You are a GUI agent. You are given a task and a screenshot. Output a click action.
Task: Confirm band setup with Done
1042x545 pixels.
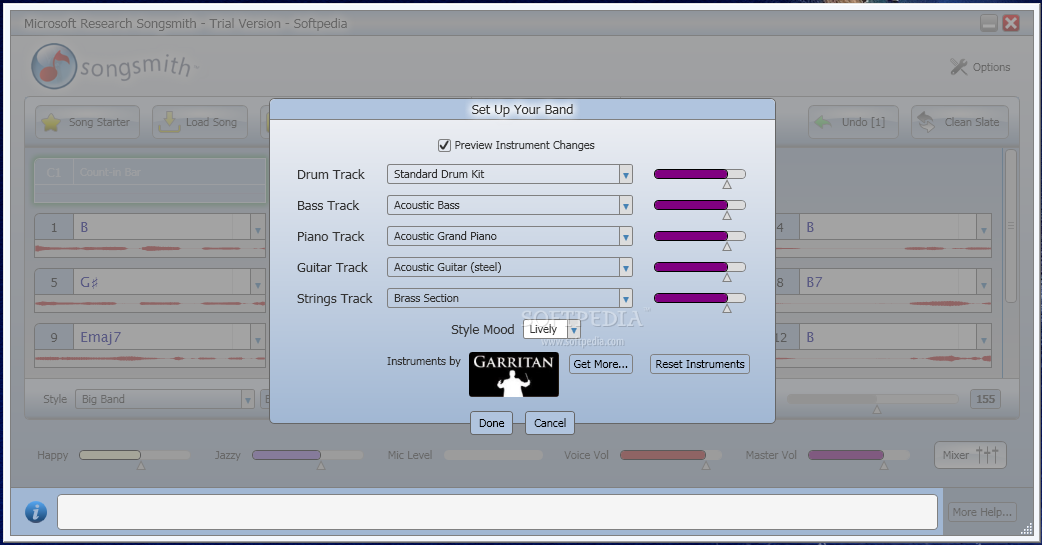(x=492, y=423)
